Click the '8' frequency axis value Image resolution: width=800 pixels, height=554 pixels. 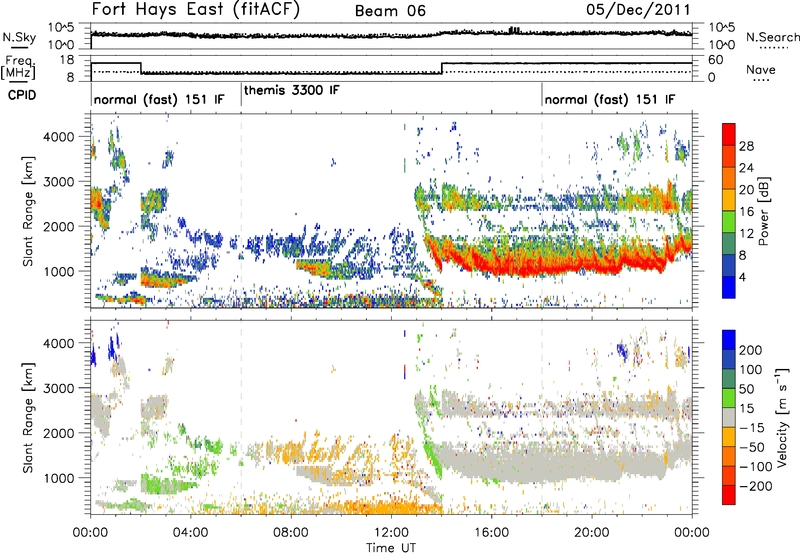point(70,78)
